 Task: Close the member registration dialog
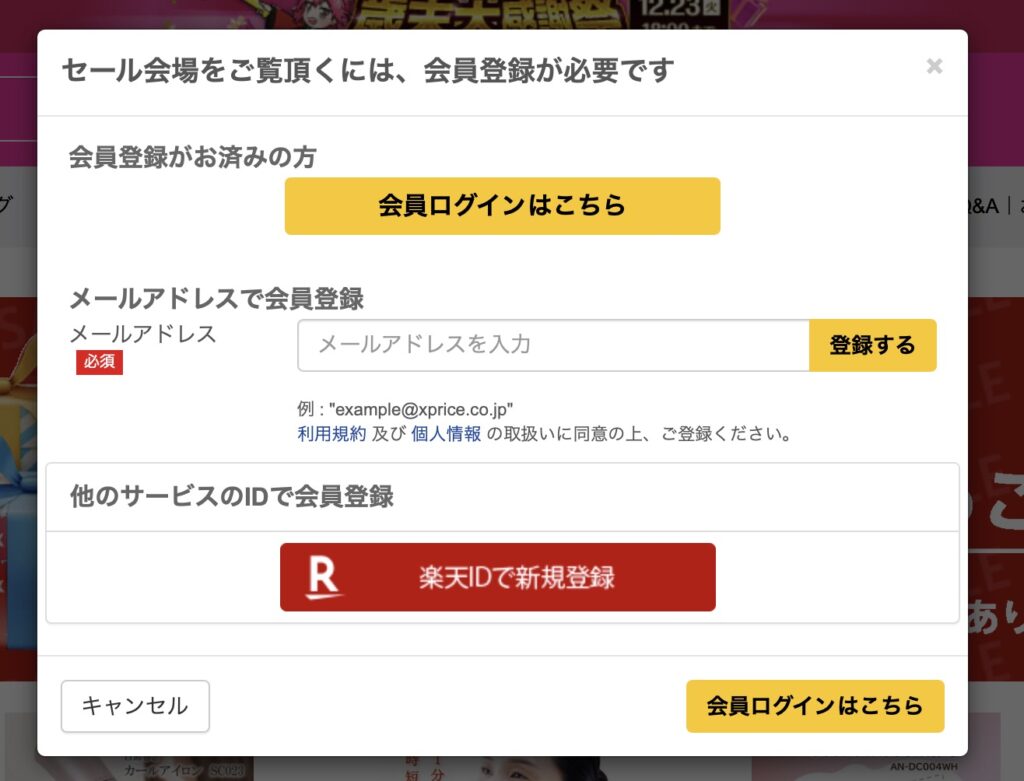[x=935, y=66]
